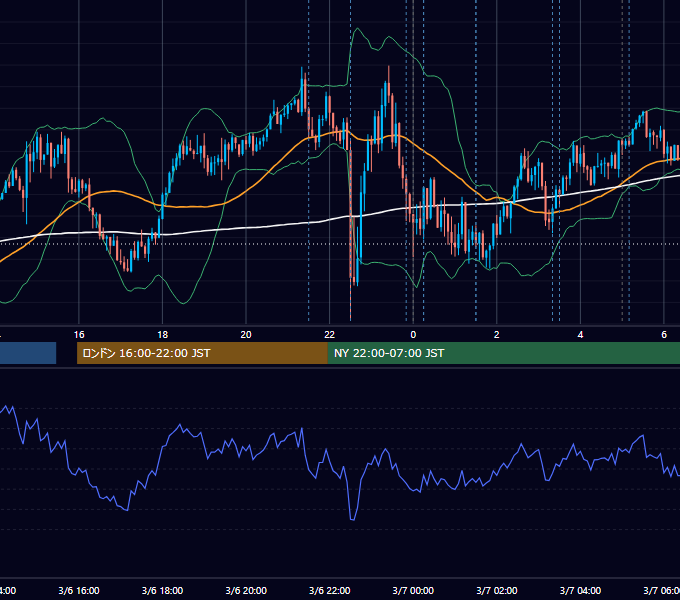Click the 3/6 18:00 time label
The height and width of the screenshot is (600, 680).
[x=162, y=590]
